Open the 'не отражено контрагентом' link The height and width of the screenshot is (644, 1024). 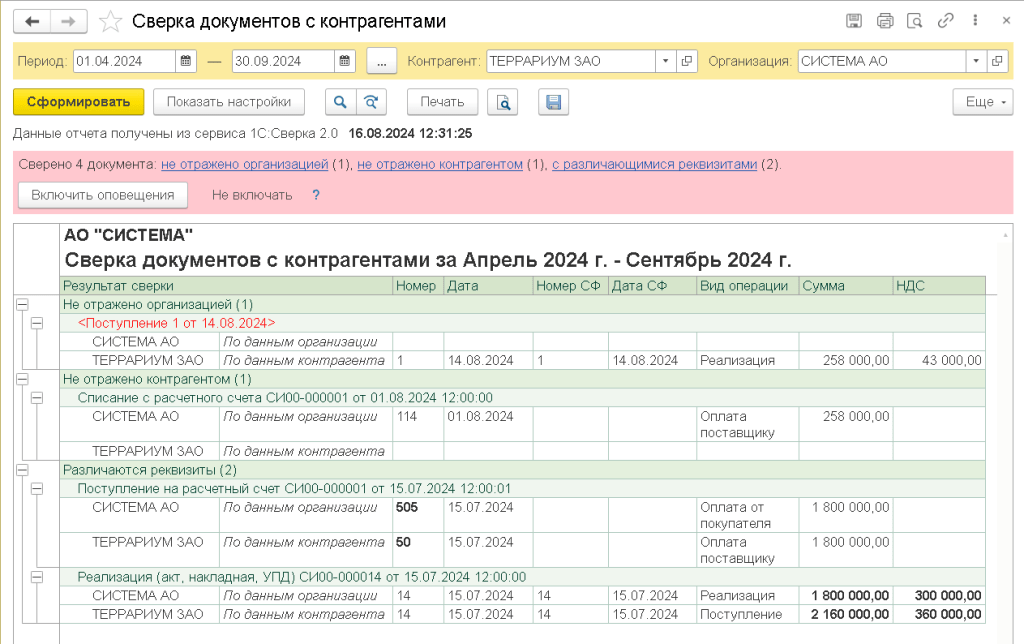coord(439,165)
